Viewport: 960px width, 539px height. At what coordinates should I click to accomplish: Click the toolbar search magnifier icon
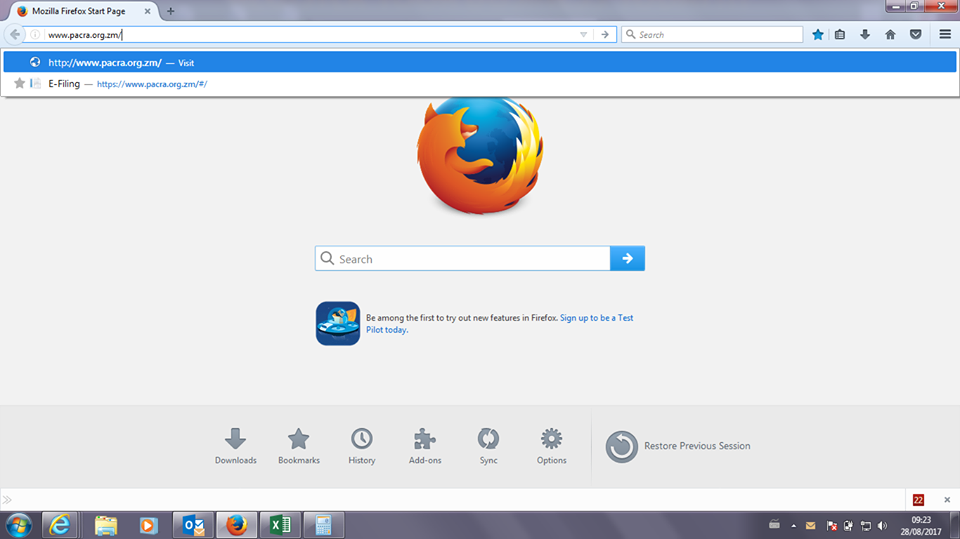pyautogui.click(x=631, y=35)
